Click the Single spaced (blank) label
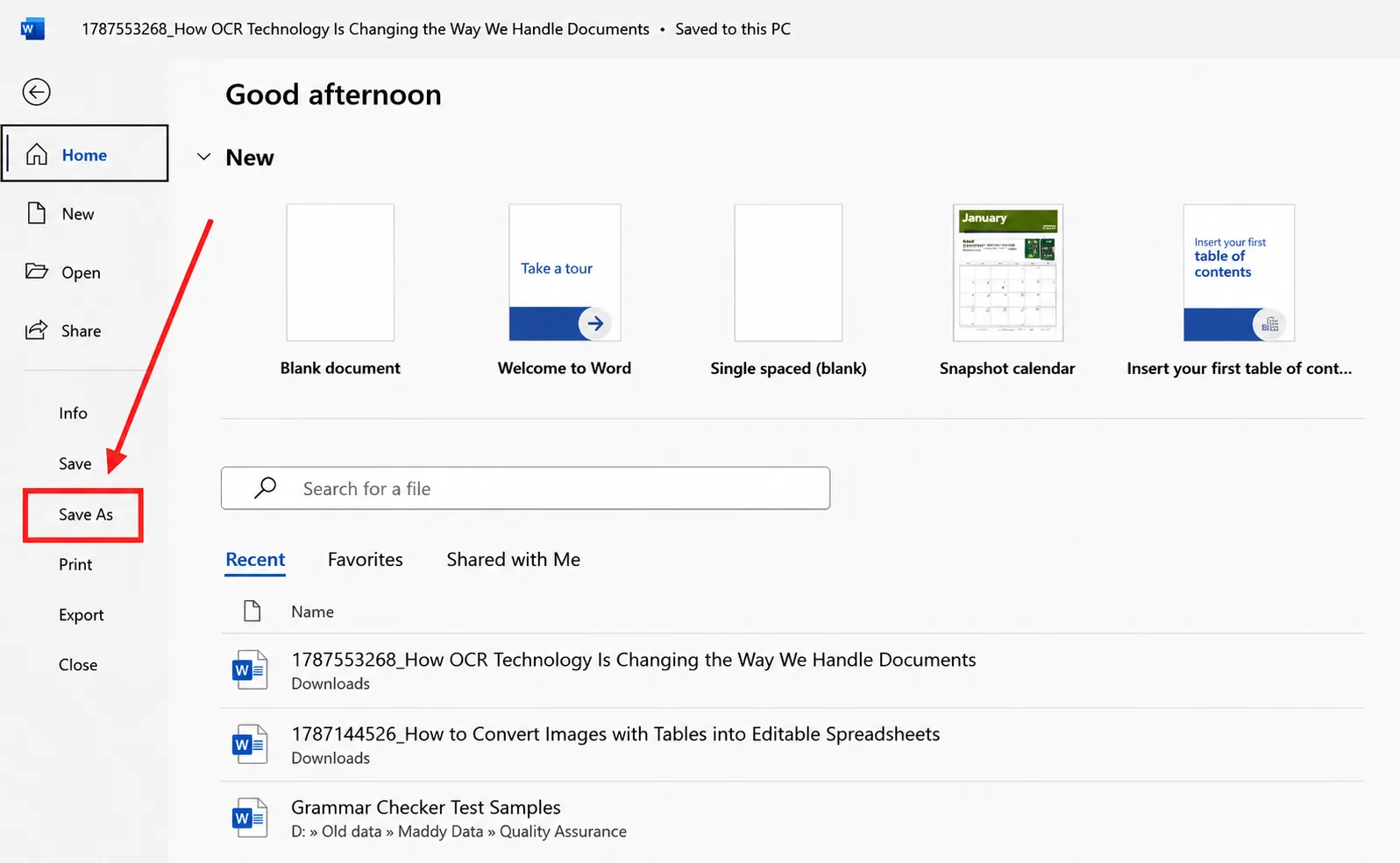Viewport: 1400px width, 863px height. (788, 369)
